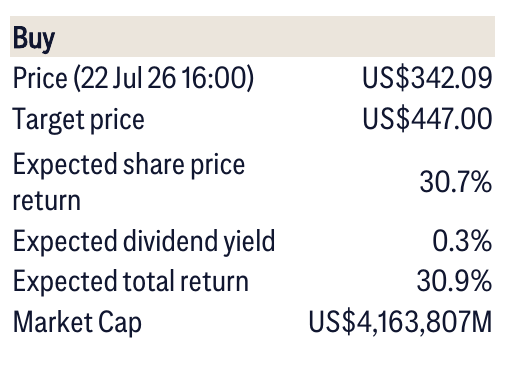Click the beige header bar beside Buy

click(x=252, y=36)
